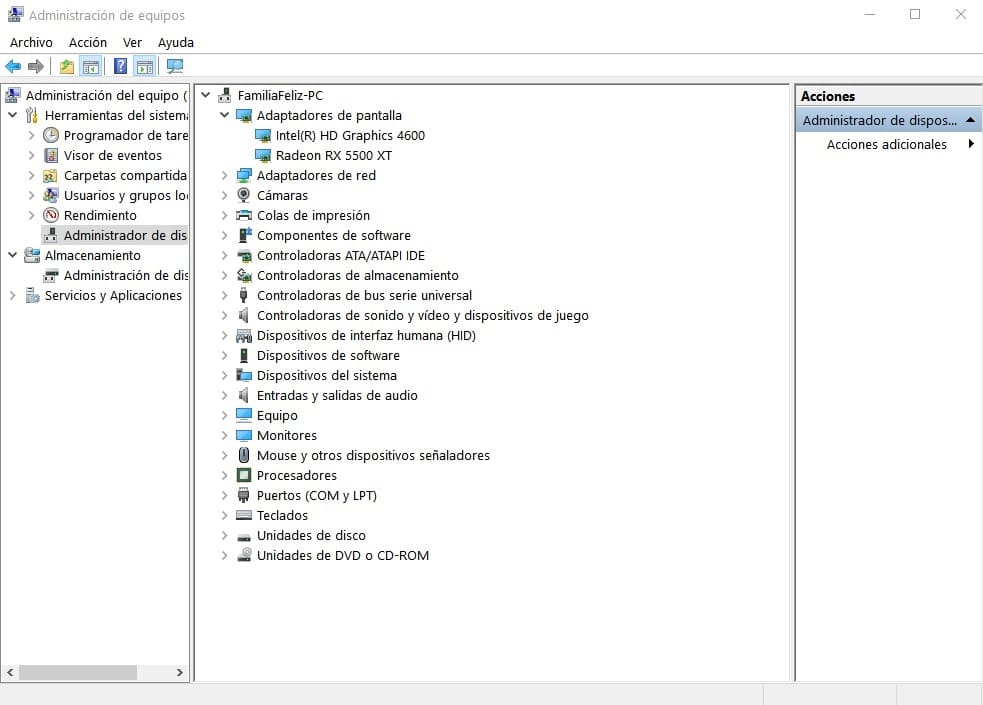
Task: Select the Radeon RX 5500 XT adapter
Action: tap(333, 155)
